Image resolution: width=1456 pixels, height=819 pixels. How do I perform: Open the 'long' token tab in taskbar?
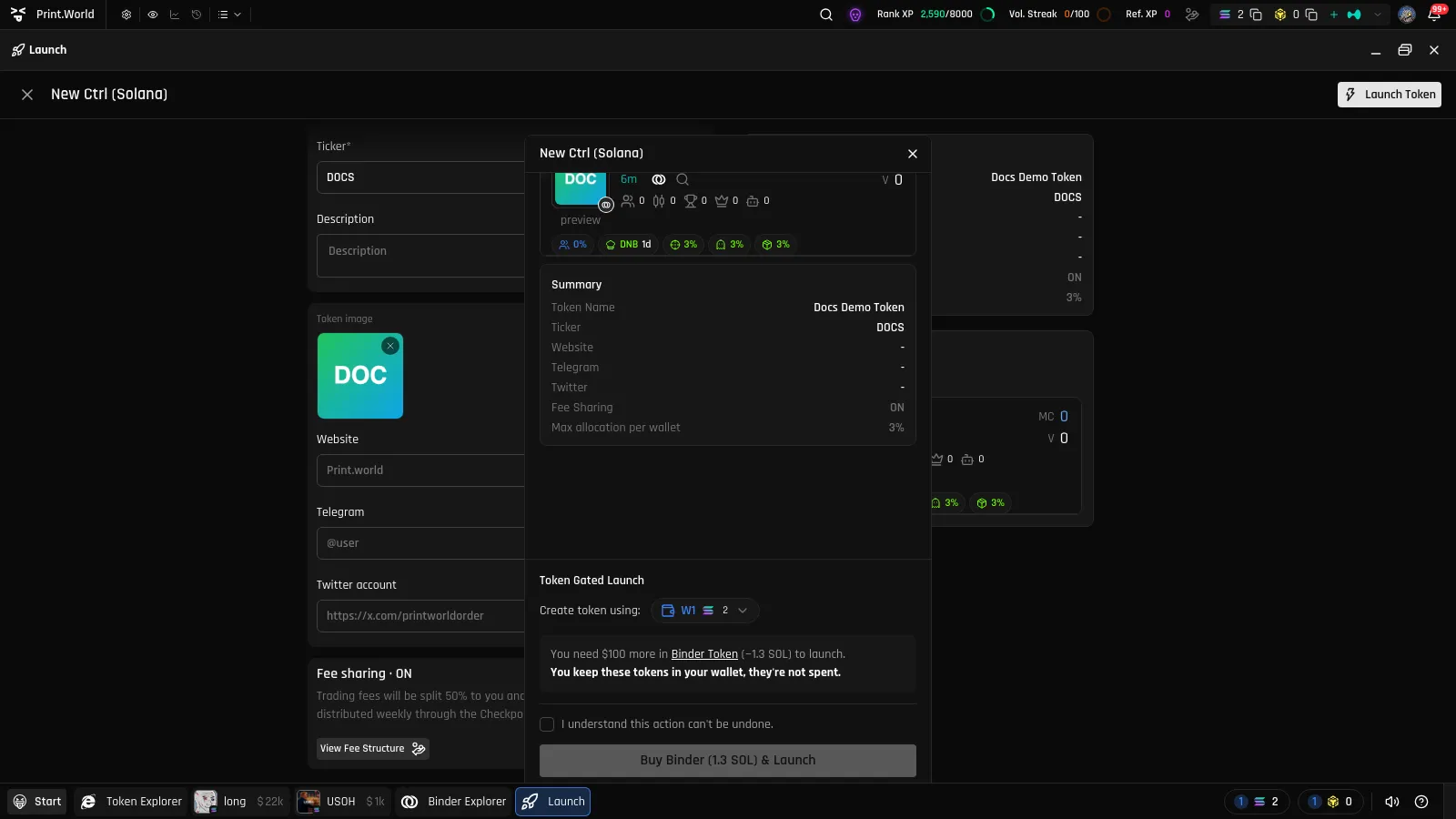click(x=241, y=802)
